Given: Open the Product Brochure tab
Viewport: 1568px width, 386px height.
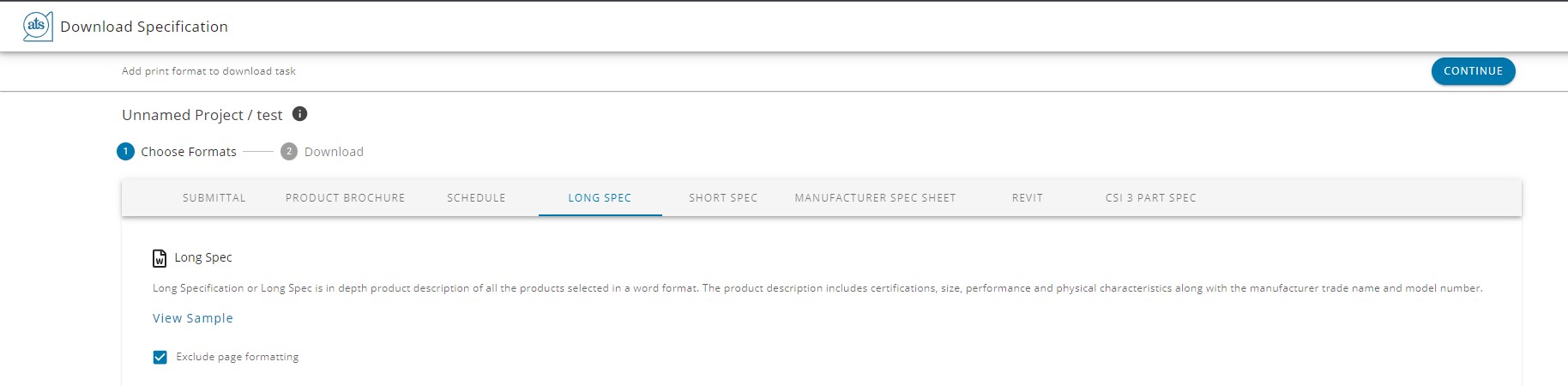Looking at the screenshot, I should pyautogui.click(x=345, y=198).
